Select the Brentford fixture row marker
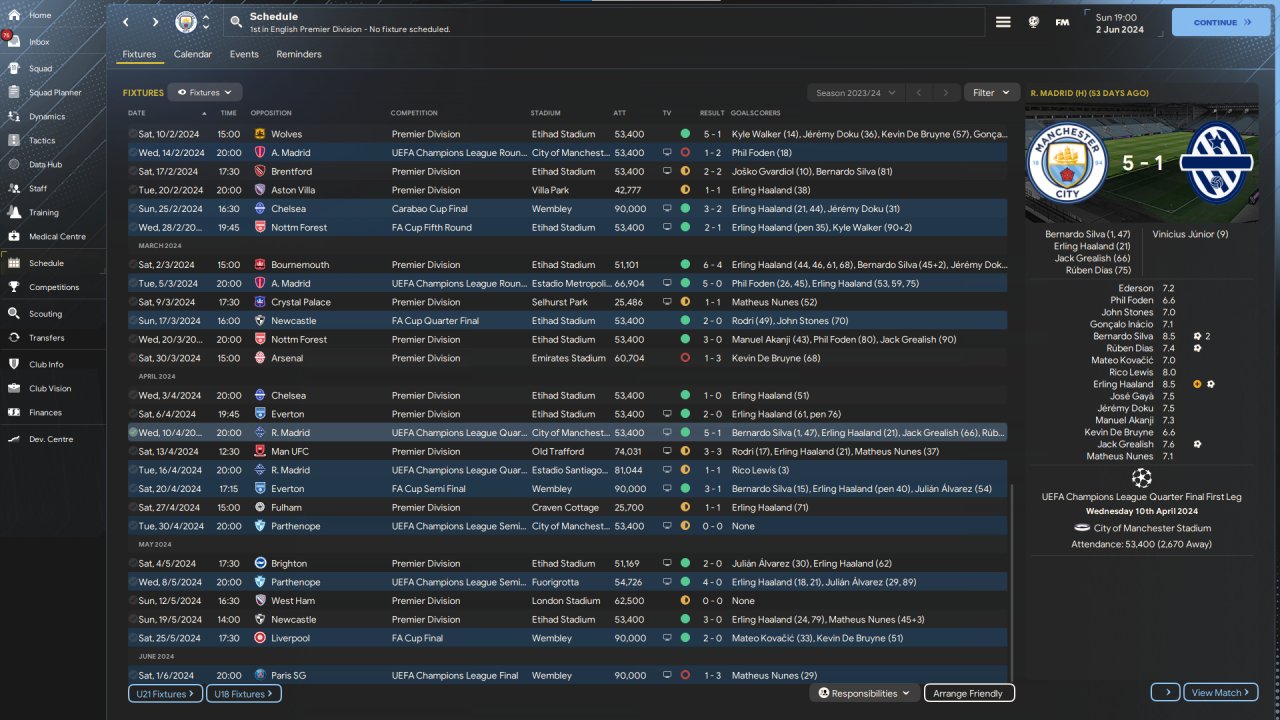 click(133, 172)
